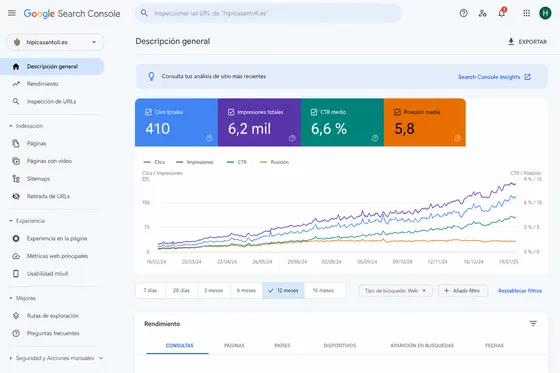Click the phone icon for Usabilidad móvil
This screenshot has width=560, height=373.
(16, 274)
